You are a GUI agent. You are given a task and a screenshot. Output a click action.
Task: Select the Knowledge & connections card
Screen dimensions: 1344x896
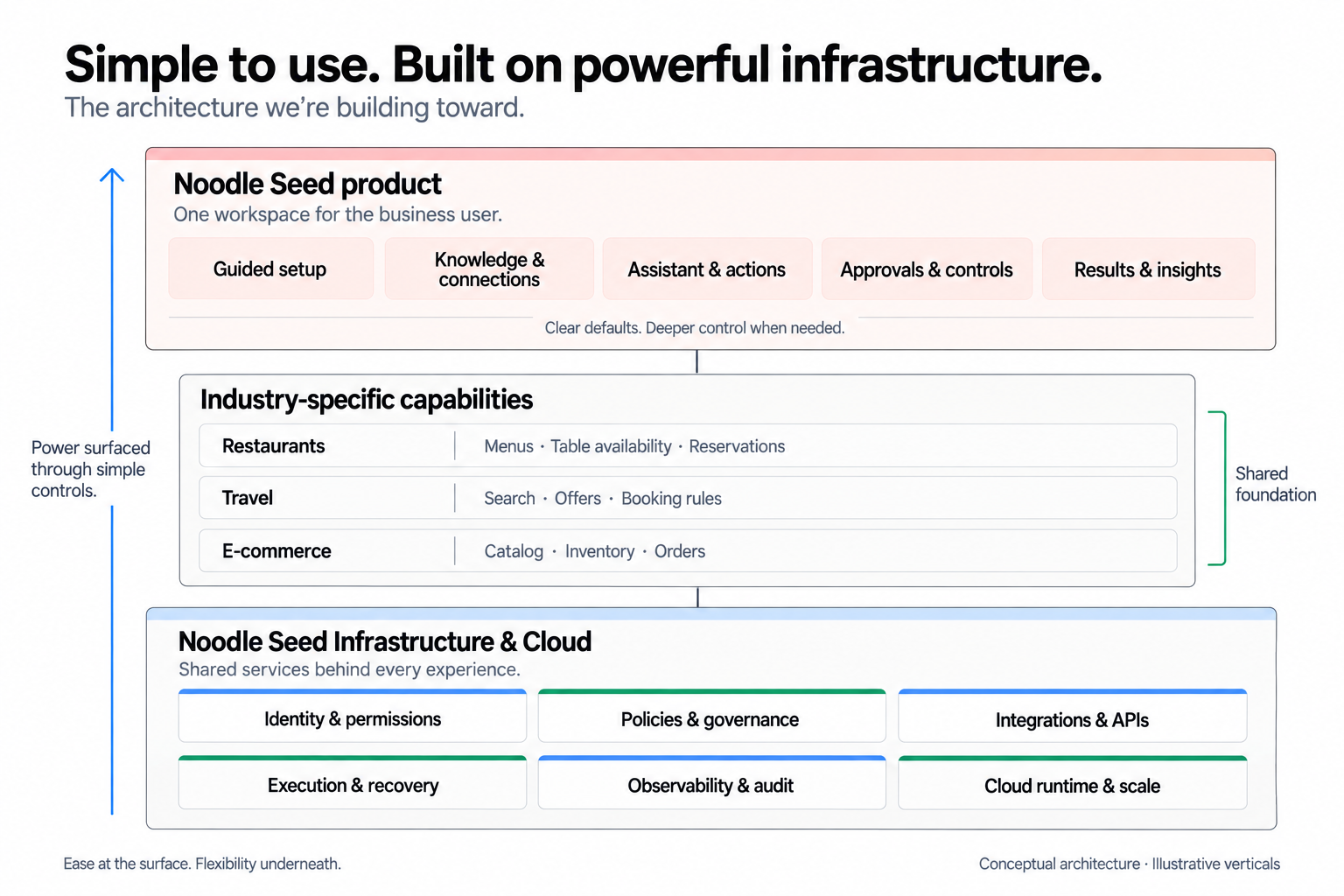[x=489, y=269]
